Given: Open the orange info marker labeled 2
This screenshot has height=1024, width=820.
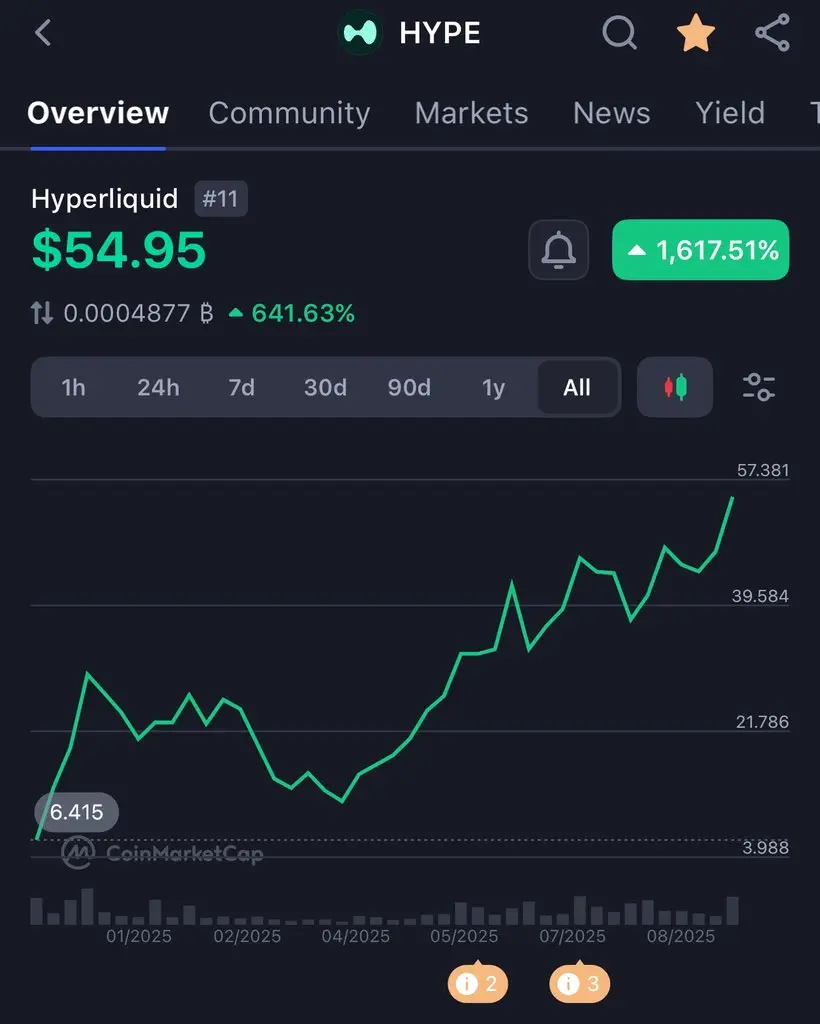Looking at the screenshot, I should coord(477,983).
